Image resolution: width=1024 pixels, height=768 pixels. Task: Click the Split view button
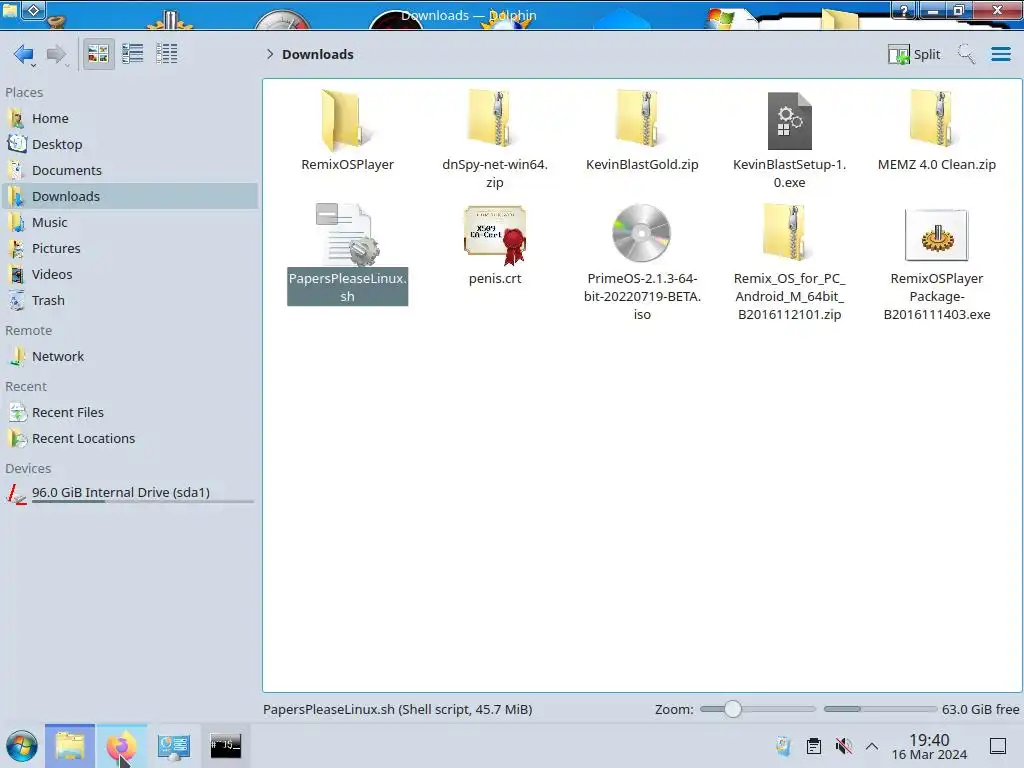click(x=914, y=54)
